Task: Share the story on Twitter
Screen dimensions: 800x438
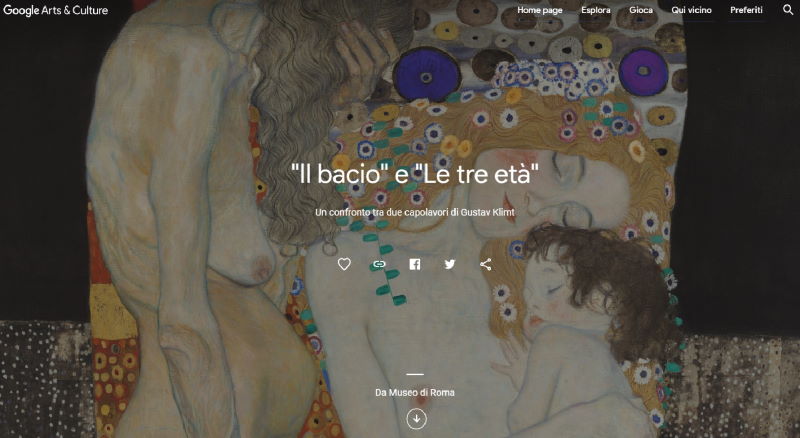Action: 449,264
